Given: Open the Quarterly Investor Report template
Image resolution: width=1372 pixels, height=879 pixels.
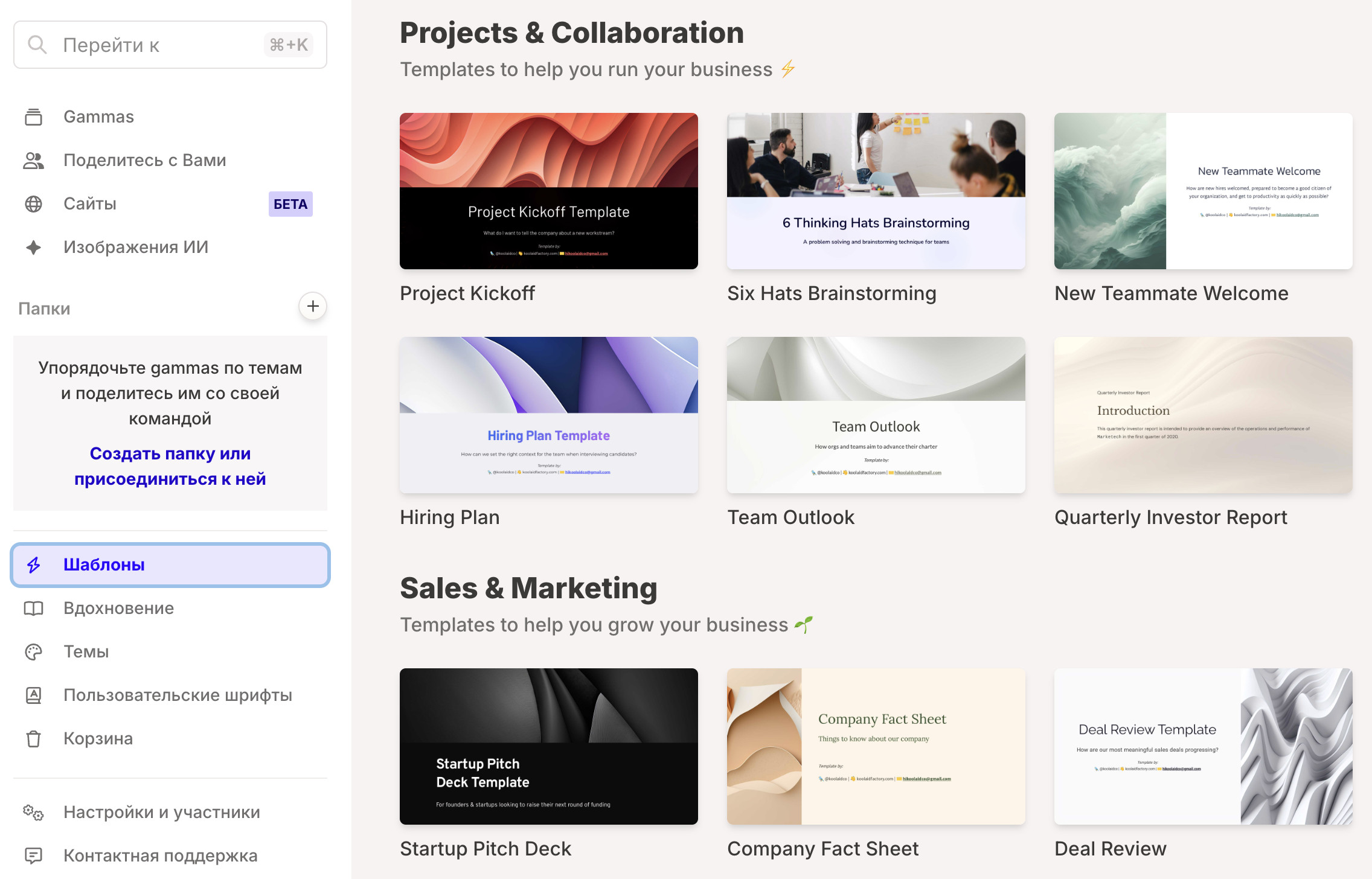Looking at the screenshot, I should 1204,415.
